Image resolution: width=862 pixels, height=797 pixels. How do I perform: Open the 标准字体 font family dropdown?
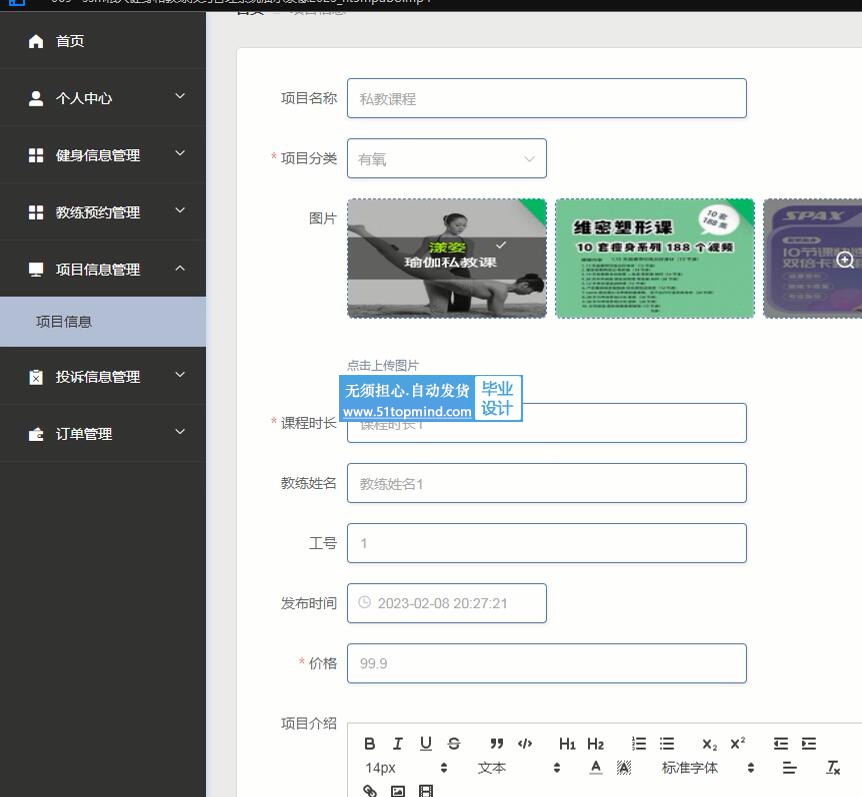click(707, 768)
